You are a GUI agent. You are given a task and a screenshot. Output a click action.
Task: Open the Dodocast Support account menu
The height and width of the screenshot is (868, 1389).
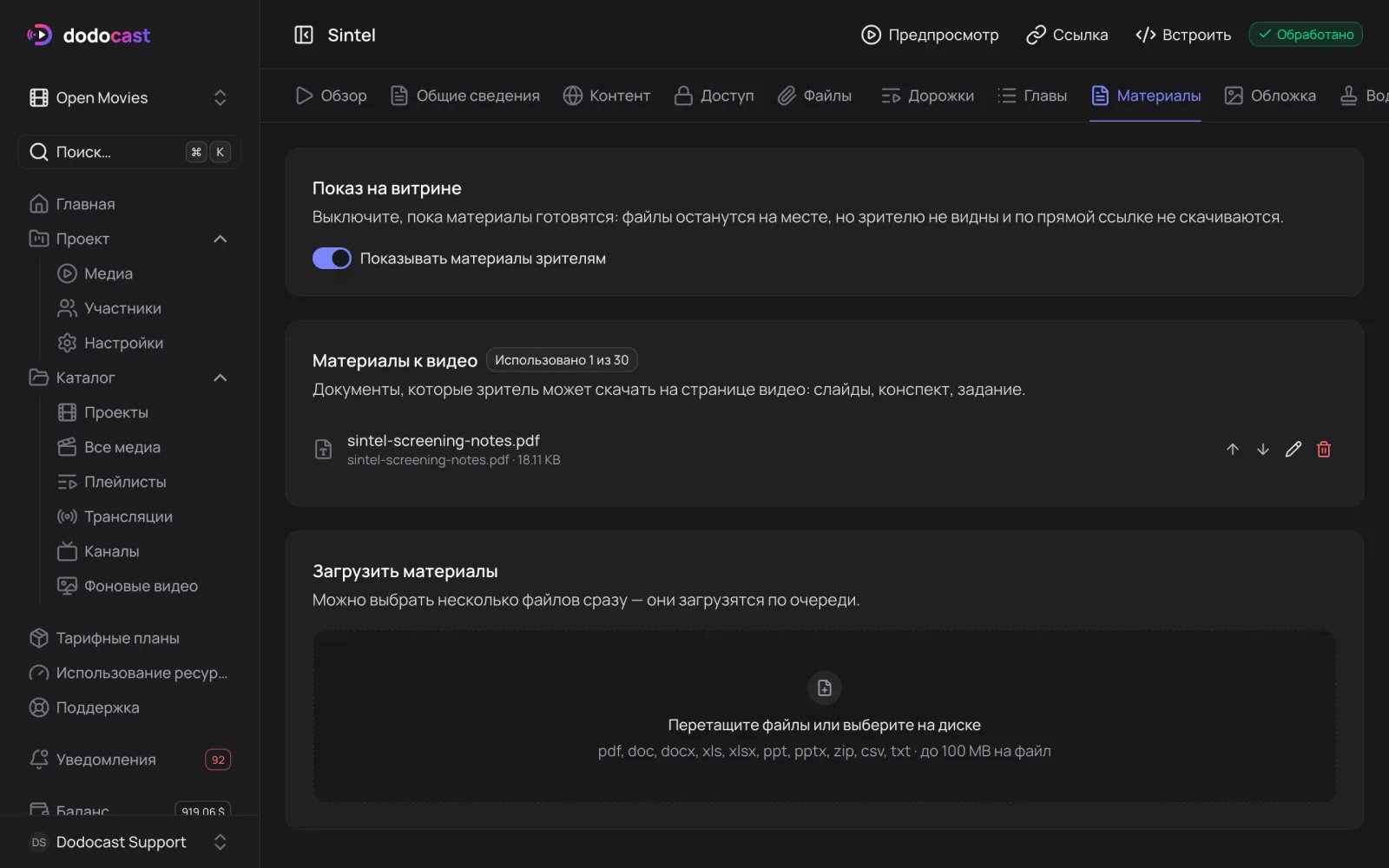[x=129, y=842]
